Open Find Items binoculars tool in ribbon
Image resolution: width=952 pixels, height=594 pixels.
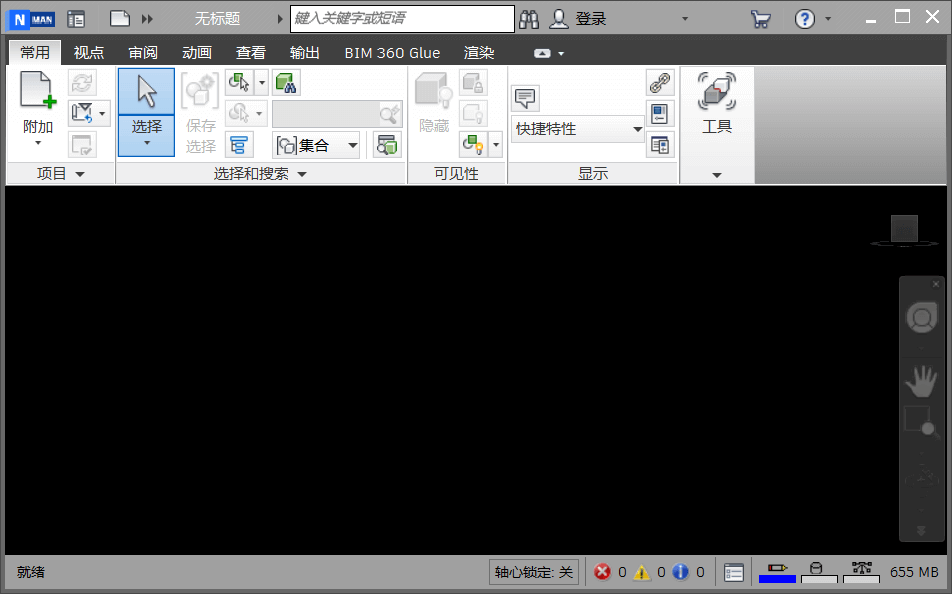pyautogui.click(x=286, y=83)
